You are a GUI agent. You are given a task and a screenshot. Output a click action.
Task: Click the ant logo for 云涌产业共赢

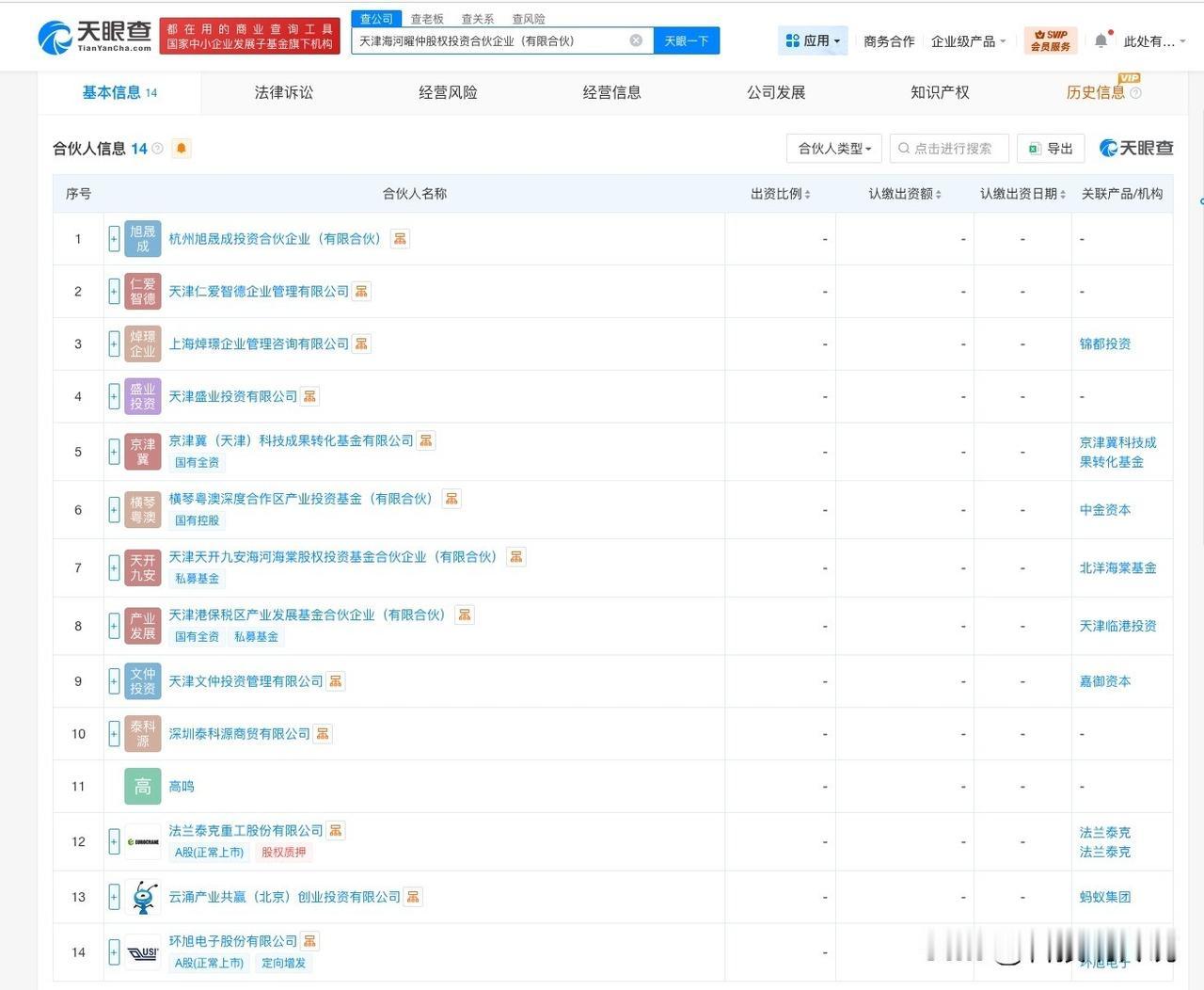click(143, 898)
